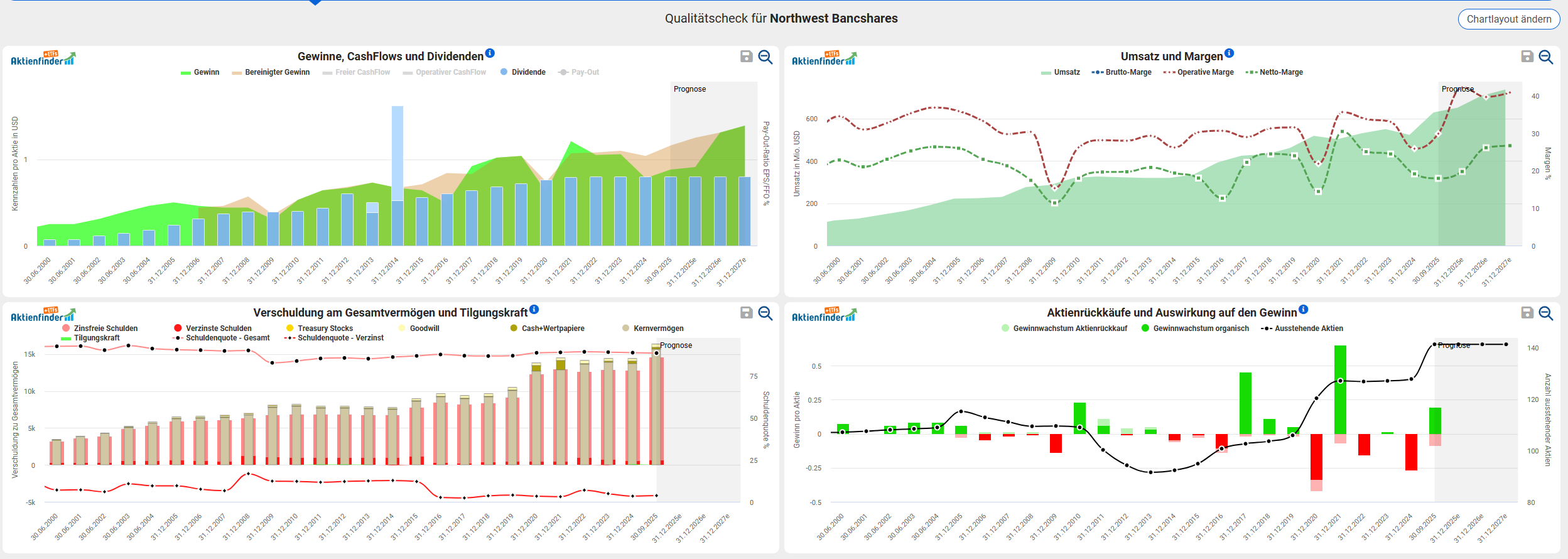Click the Treasury Stocks yellow legend swatch

coord(289,328)
